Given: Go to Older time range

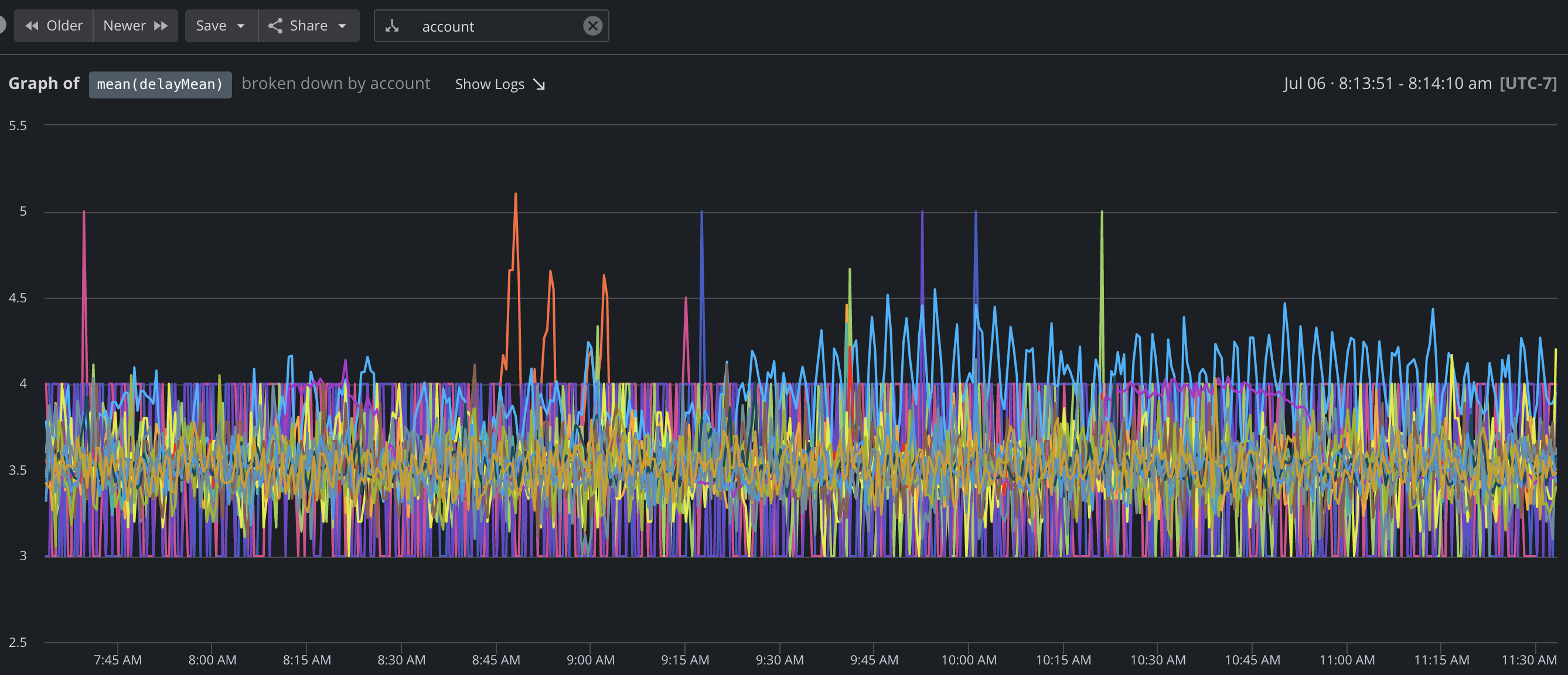Looking at the screenshot, I should 53,26.
